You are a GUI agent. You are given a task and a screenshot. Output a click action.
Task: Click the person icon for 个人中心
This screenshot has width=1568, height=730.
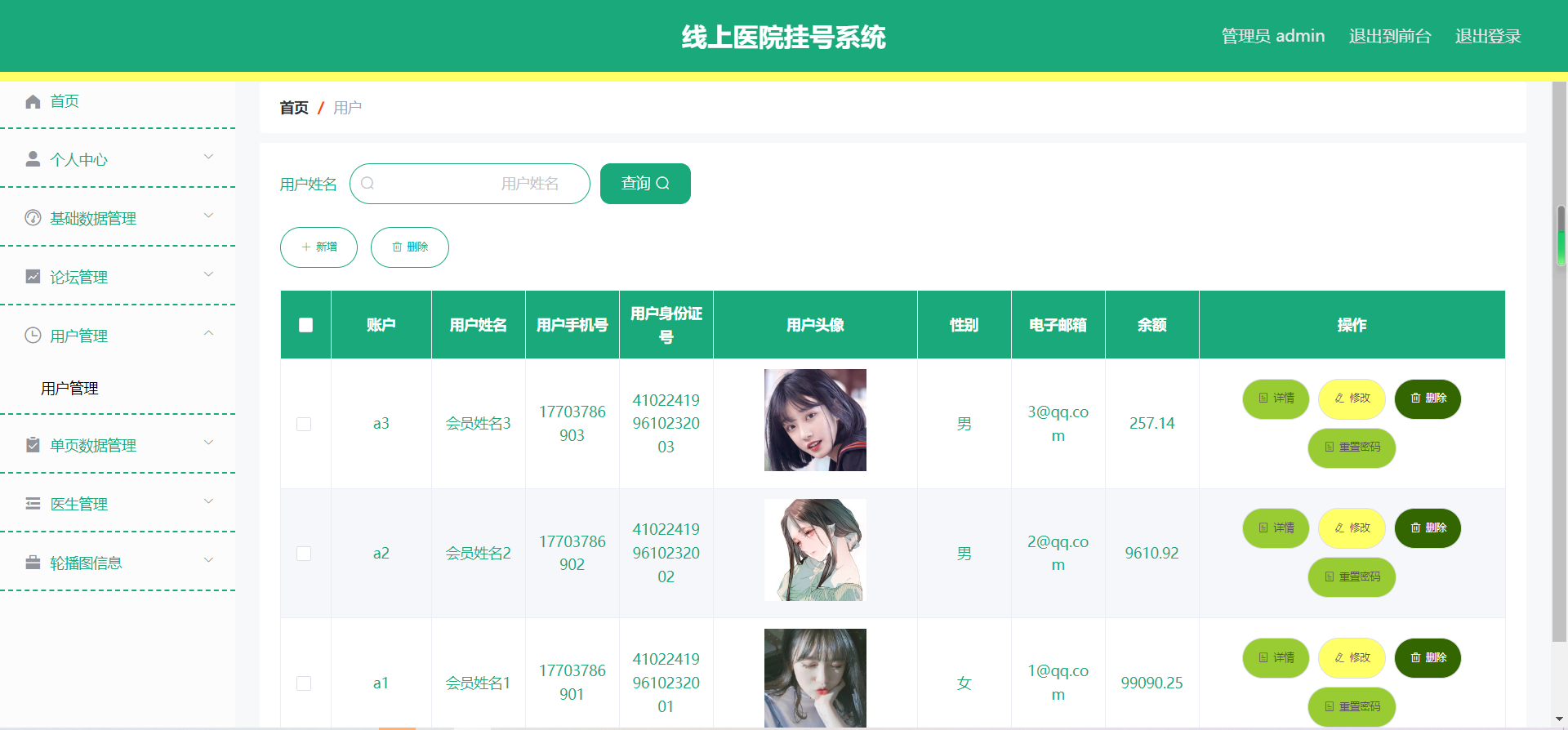tap(33, 159)
